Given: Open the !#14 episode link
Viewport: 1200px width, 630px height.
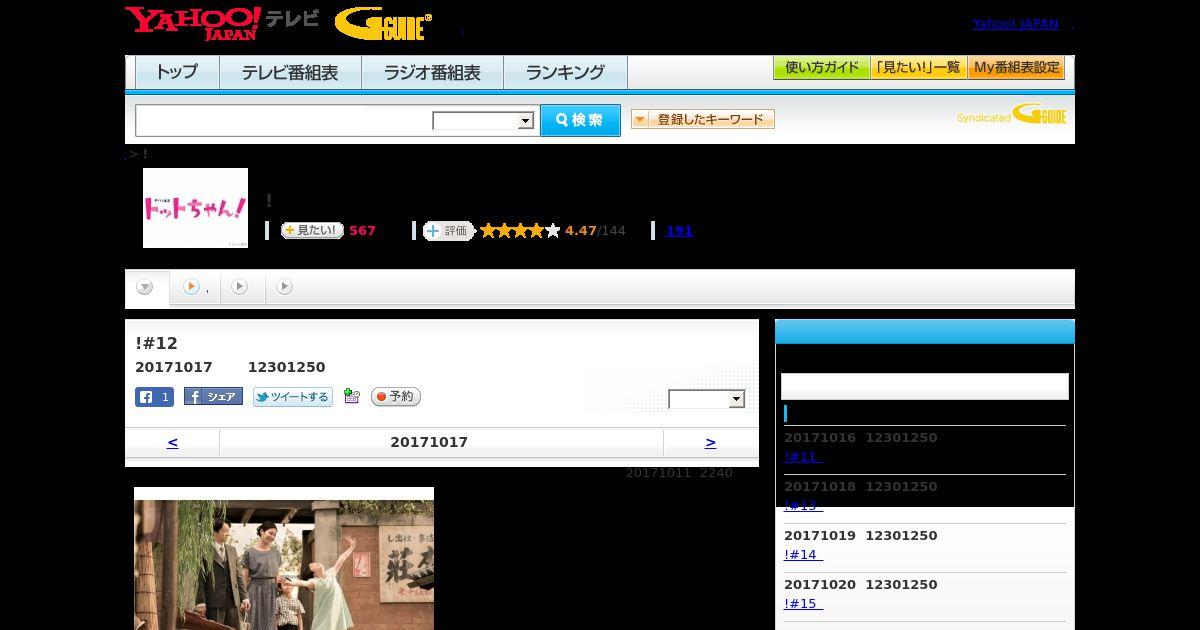Looking at the screenshot, I should pos(803,554).
